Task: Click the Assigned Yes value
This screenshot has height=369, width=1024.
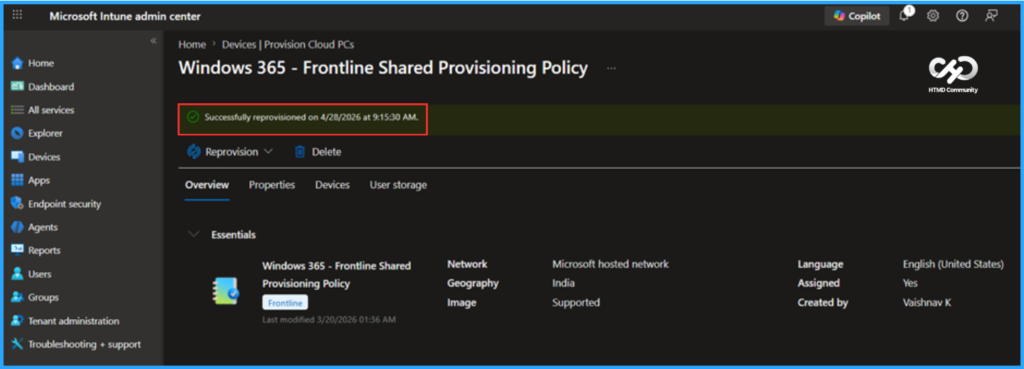Action: (910, 283)
